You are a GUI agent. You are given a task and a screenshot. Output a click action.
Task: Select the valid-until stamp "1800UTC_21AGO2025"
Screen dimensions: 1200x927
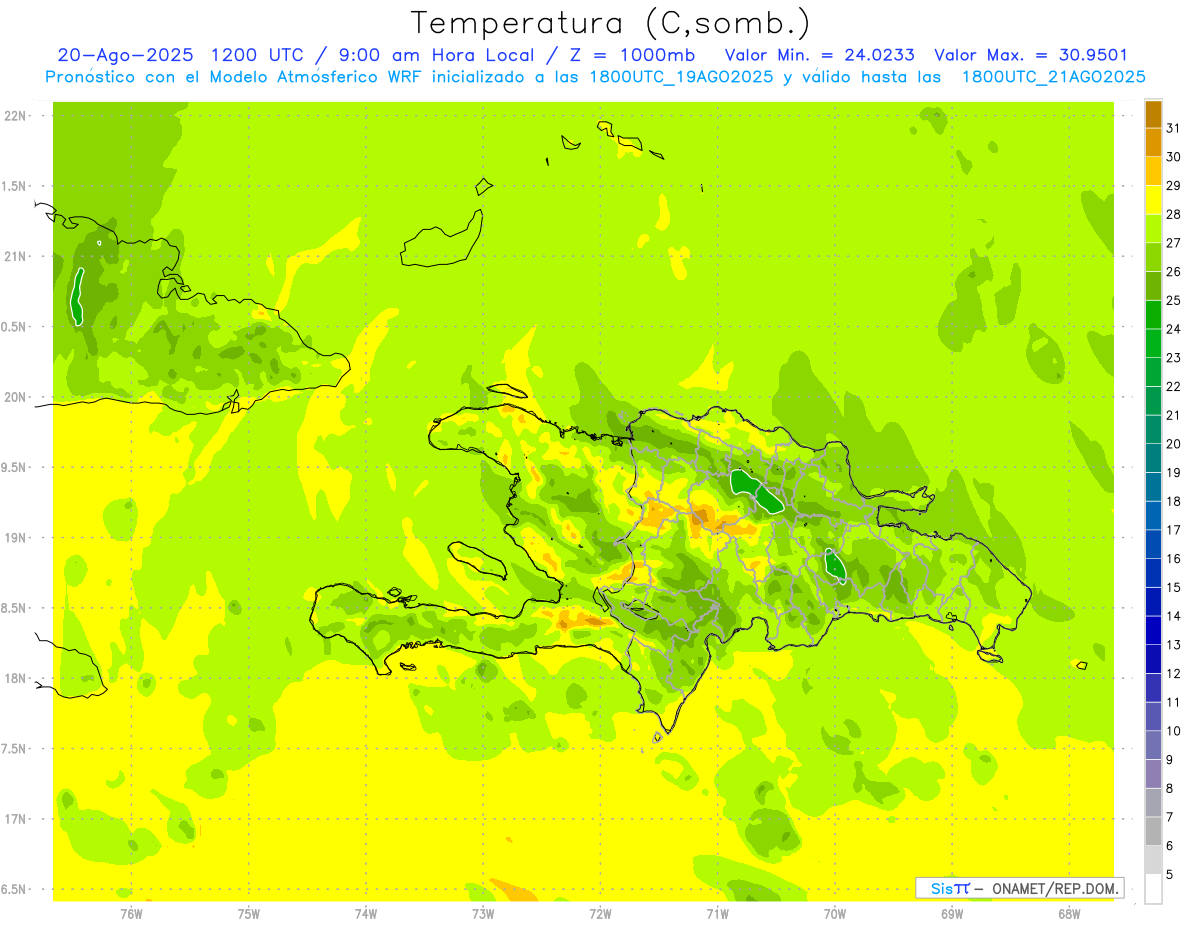pos(1053,77)
